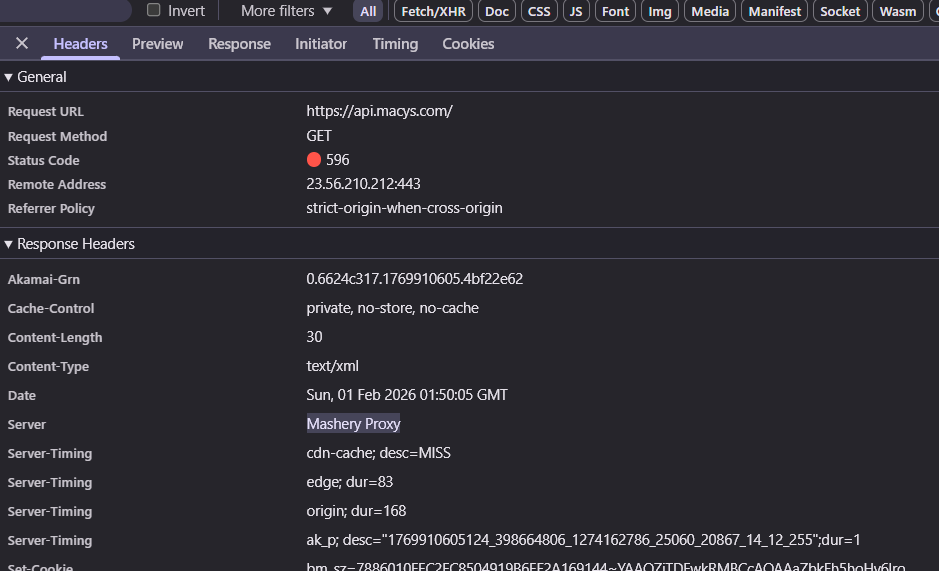The height and width of the screenshot is (571, 939).
Task: Collapse the Response Headers section
Action: pos(9,244)
